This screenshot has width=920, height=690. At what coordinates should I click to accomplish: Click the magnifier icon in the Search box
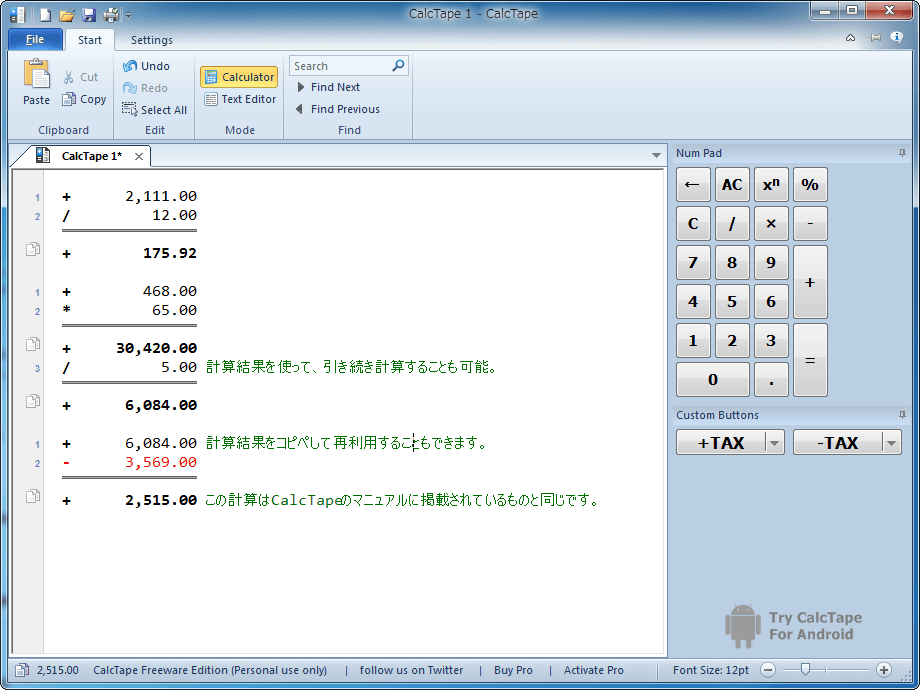[x=398, y=65]
